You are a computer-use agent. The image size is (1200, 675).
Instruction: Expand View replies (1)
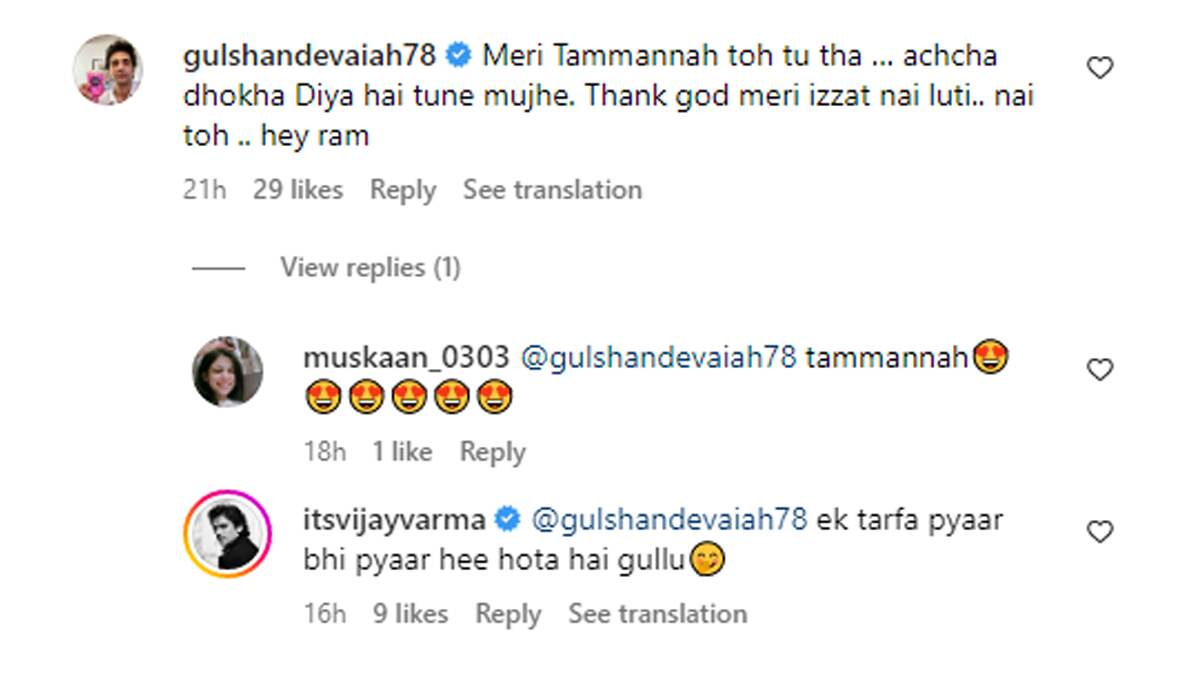pos(370,268)
